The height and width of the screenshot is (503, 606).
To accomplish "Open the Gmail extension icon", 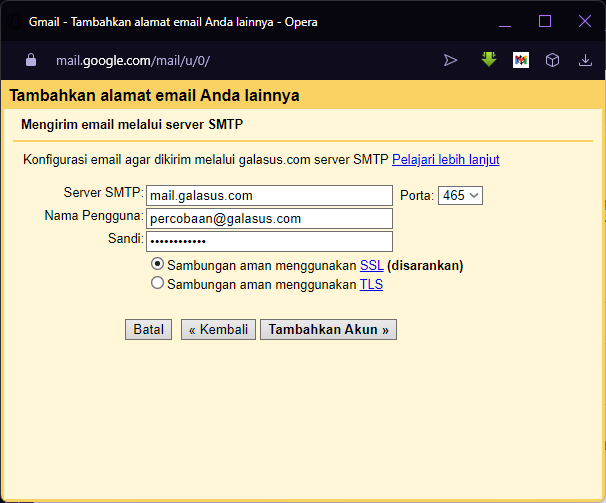I will pyautogui.click(x=521, y=60).
